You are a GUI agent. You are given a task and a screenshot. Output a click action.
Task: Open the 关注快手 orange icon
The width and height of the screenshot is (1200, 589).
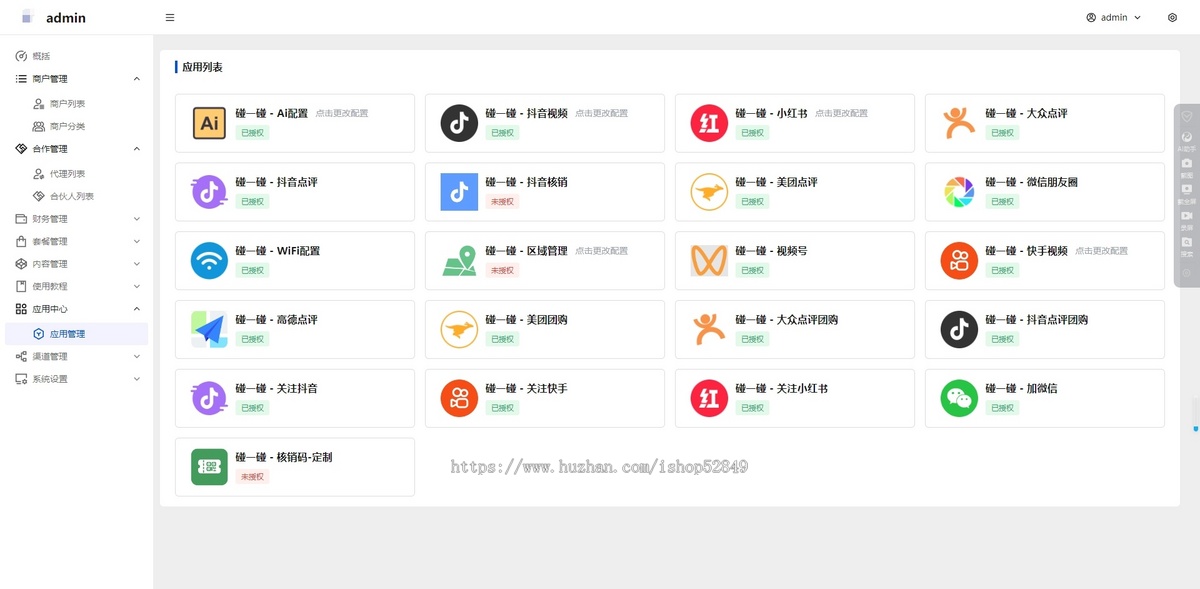click(x=459, y=398)
